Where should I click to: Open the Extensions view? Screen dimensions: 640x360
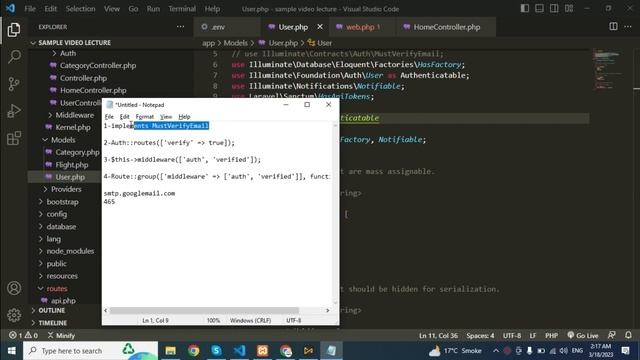pos(13,138)
